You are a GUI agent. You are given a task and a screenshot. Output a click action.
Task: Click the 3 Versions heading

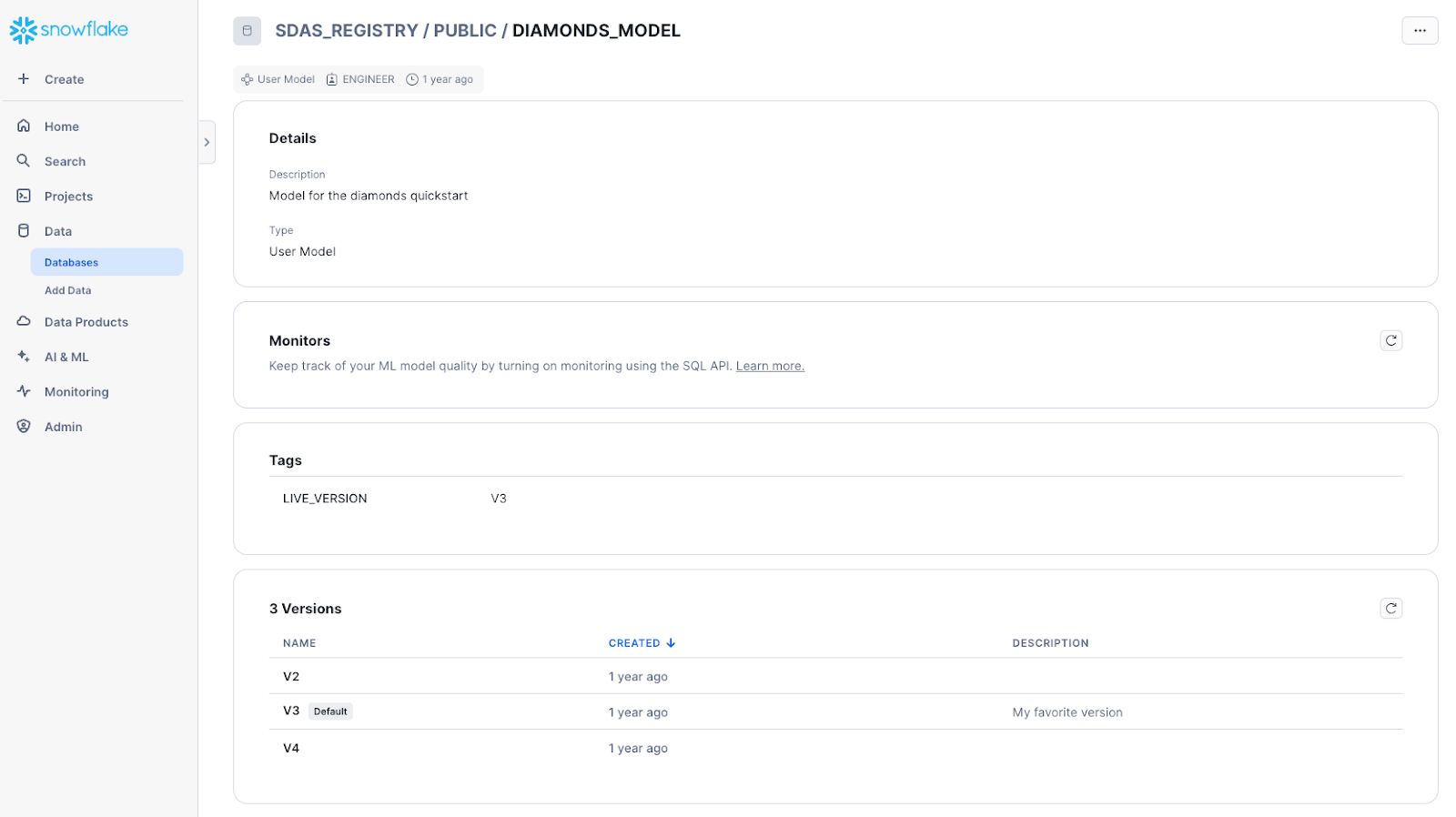pos(306,609)
